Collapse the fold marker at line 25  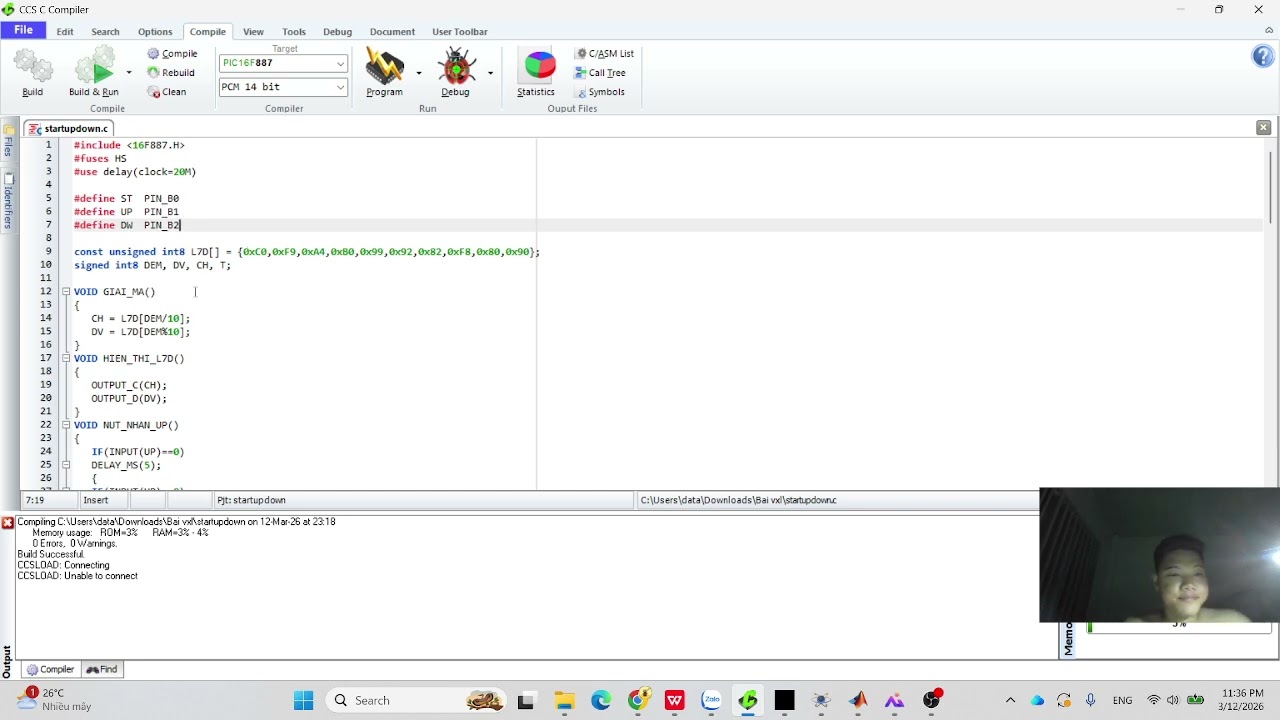tap(66, 465)
